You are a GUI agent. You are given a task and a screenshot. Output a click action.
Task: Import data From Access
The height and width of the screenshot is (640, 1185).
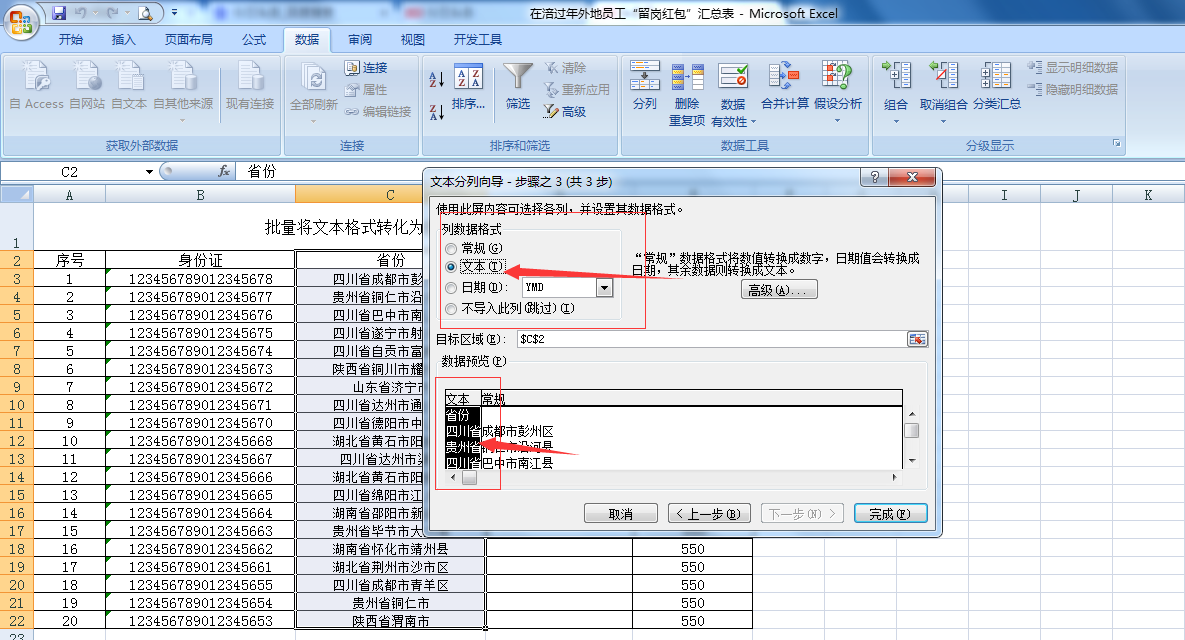(x=36, y=86)
